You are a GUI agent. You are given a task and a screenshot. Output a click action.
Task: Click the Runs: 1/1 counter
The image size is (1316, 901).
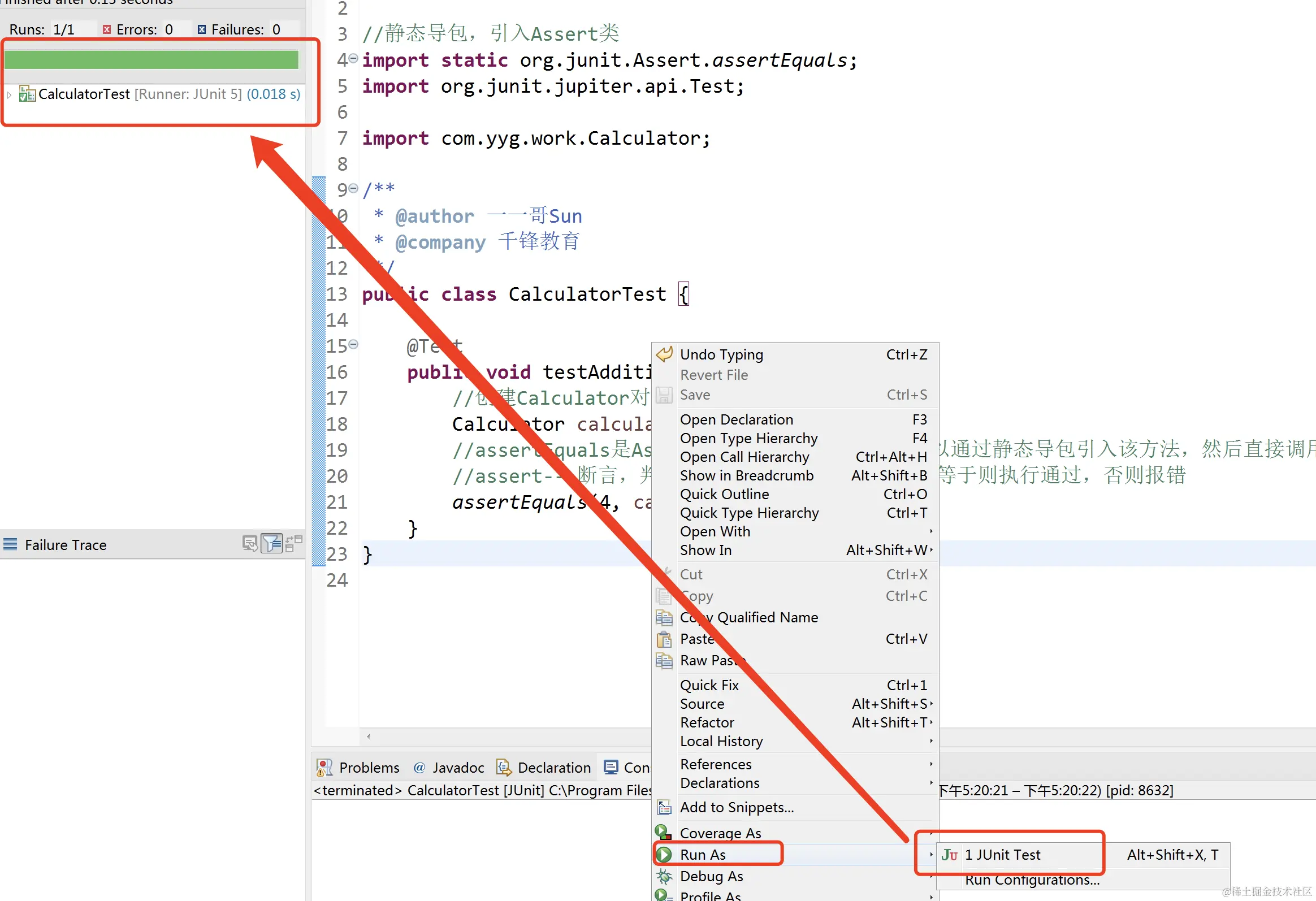pos(42,29)
